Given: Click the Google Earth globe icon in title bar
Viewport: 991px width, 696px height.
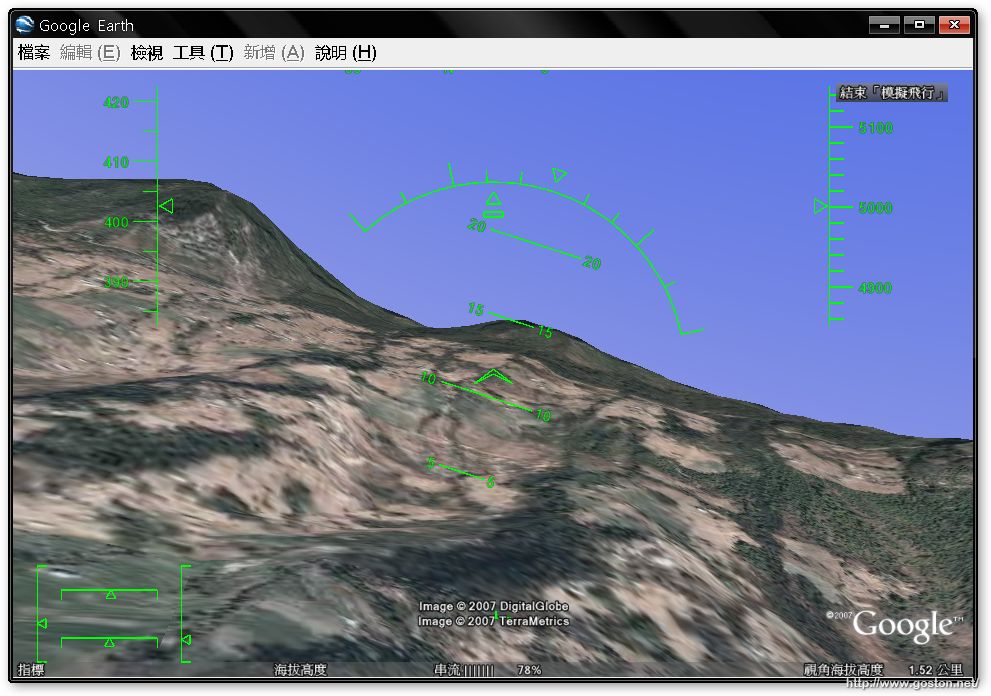Looking at the screenshot, I should pyautogui.click(x=25, y=25).
